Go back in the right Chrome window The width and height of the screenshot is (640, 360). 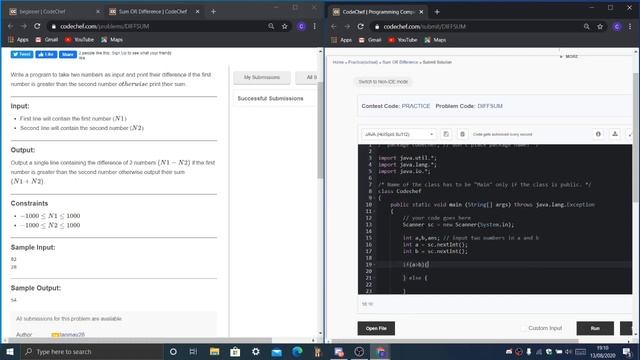point(334,27)
